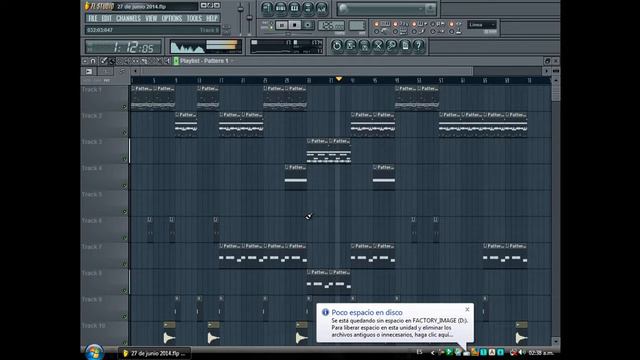Click the save icon in the shortcut toolbar

click(x=351, y=46)
